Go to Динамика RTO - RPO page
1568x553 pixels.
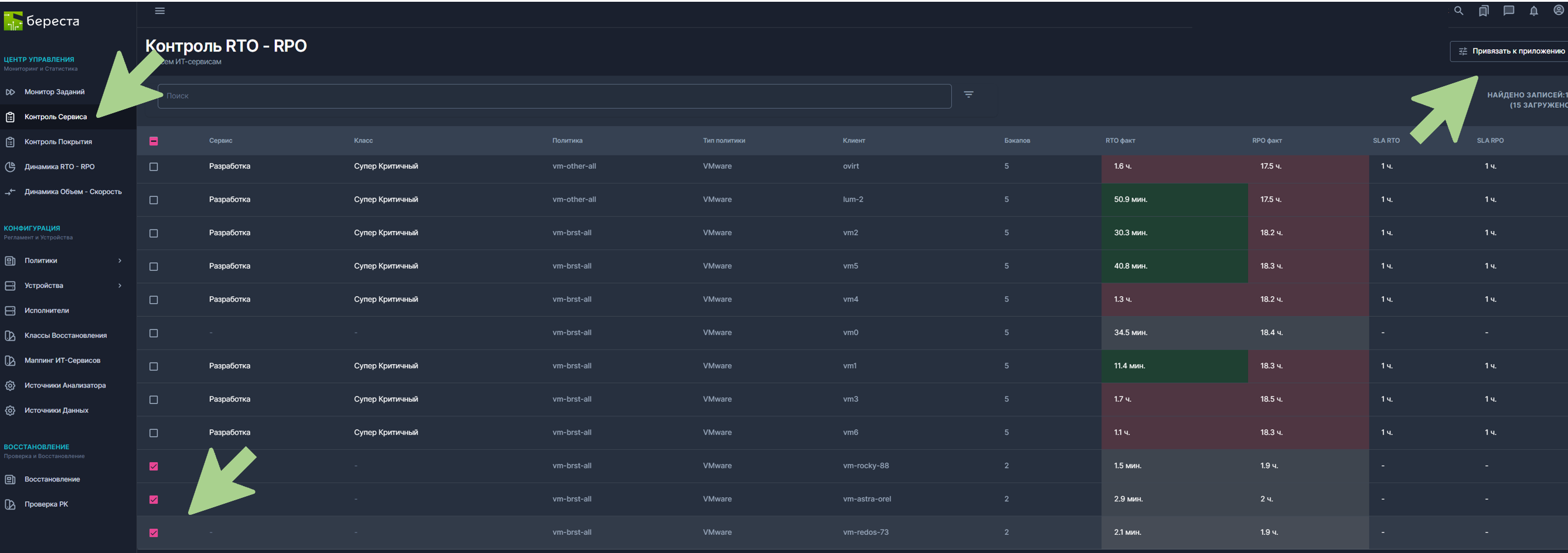pyautogui.click(x=59, y=167)
